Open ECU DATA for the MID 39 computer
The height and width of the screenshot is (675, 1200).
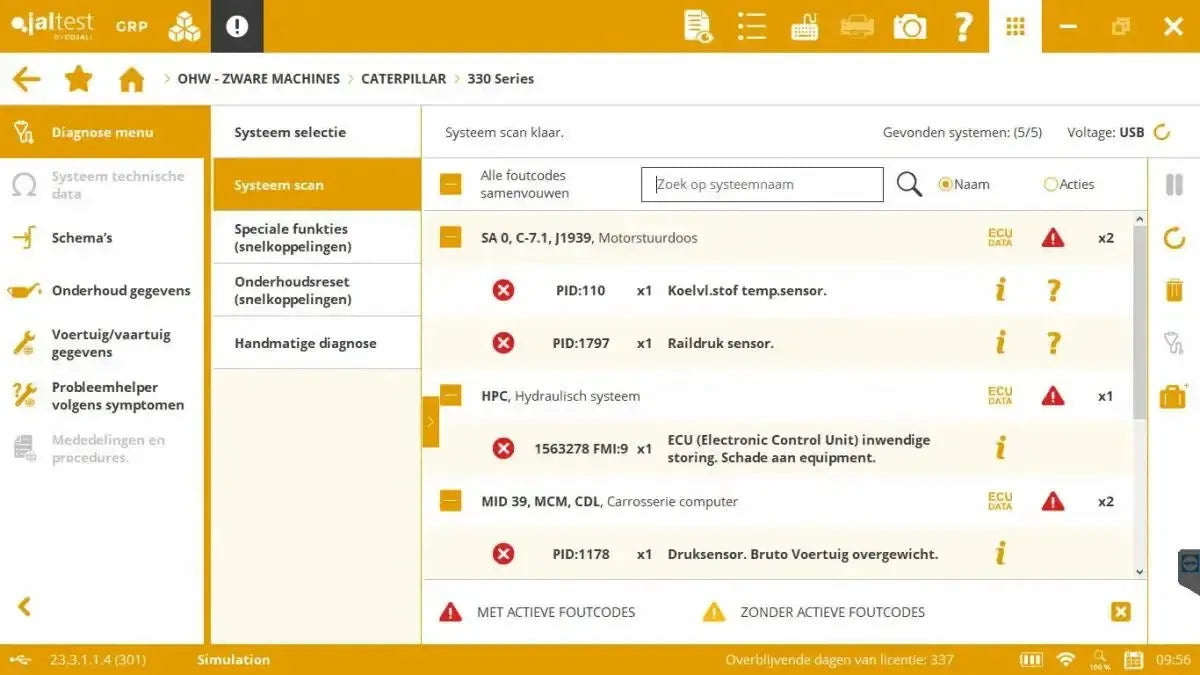[998, 501]
